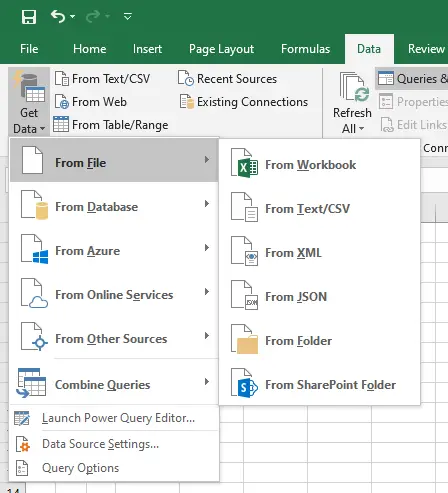Click the Combine Queries tables icon
Viewport: 448px width, 493px height.
(x=31, y=383)
